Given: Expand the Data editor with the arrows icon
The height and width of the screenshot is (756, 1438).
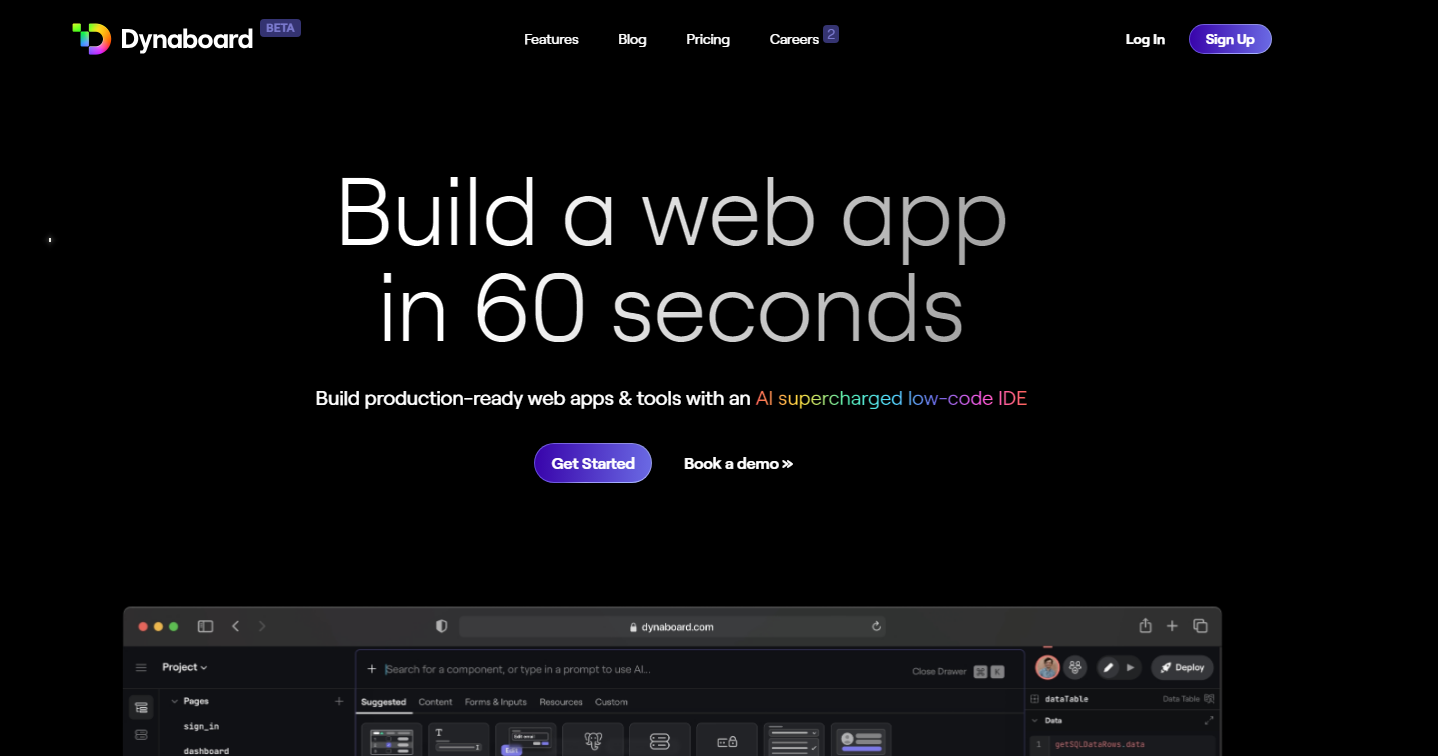Looking at the screenshot, I should pyautogui.click(x=1209, y=720).
